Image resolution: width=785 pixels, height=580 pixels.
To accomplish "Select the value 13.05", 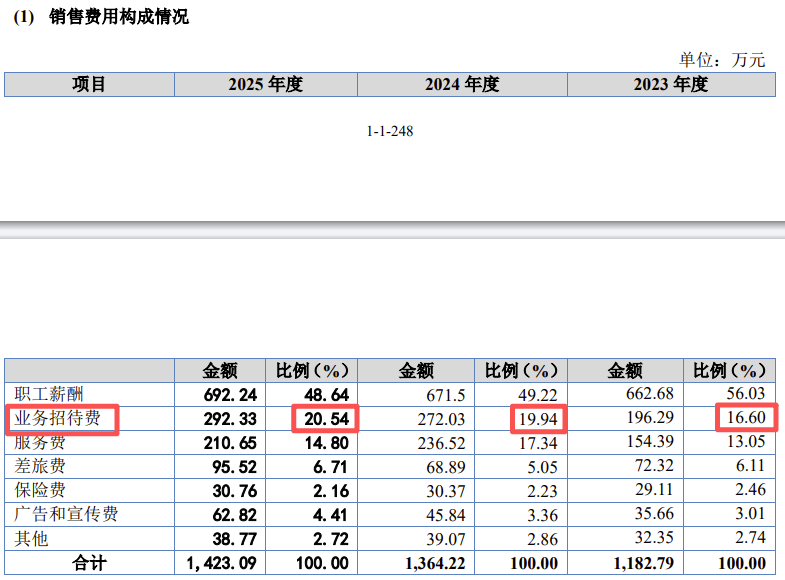I will click(746, 441).
